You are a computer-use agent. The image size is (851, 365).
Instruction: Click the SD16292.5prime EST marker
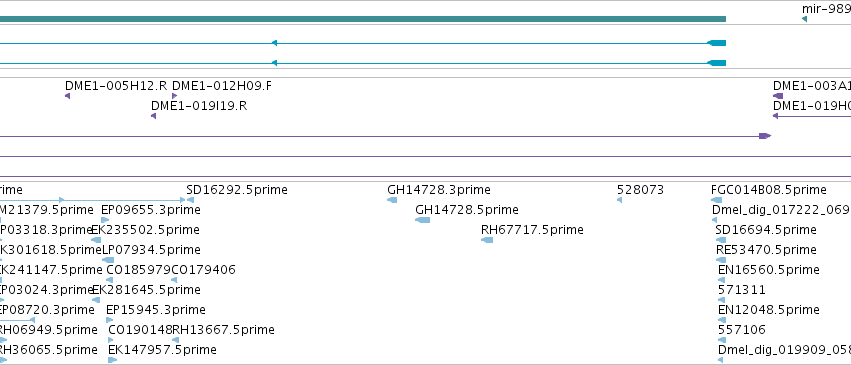click(x=190, y=200)
